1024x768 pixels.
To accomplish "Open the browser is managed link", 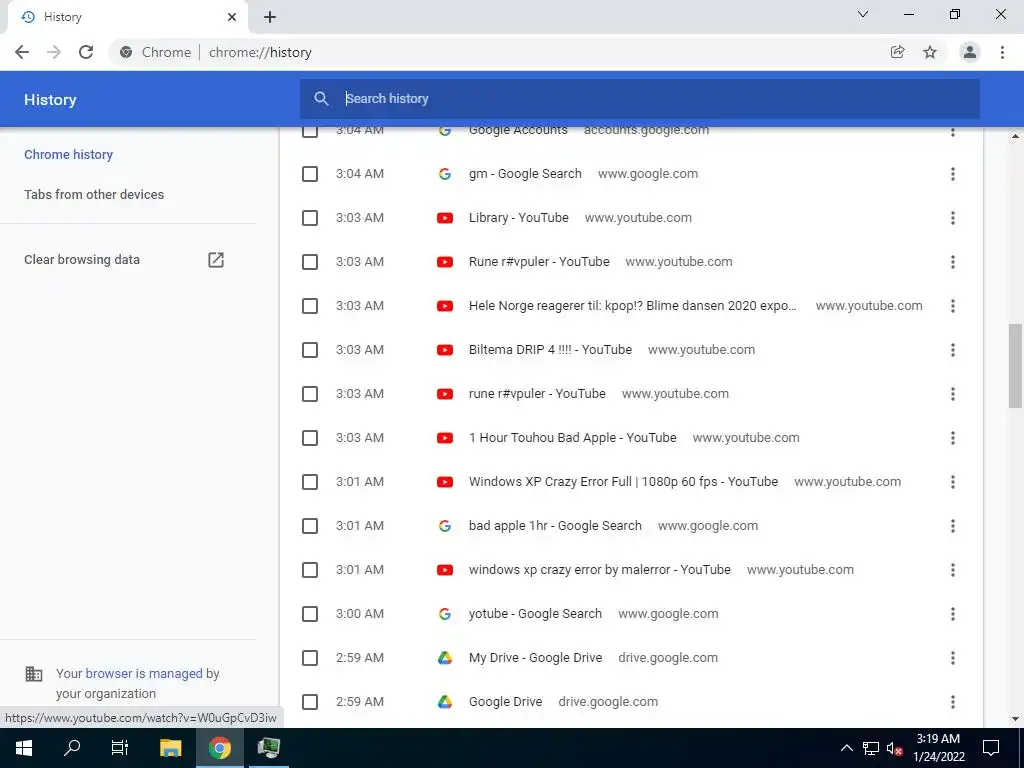I will coord(144,673).
